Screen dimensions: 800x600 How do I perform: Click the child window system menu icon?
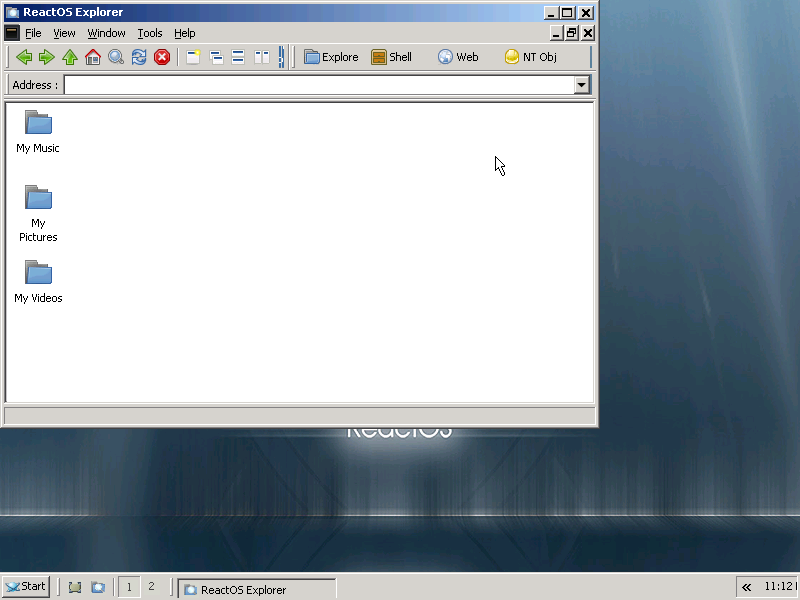coord(12,33)
